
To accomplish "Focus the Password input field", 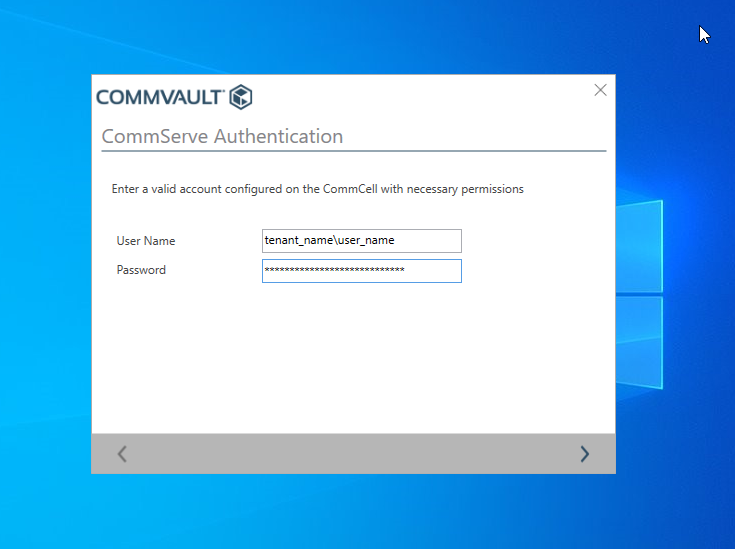I will [361, 271].
